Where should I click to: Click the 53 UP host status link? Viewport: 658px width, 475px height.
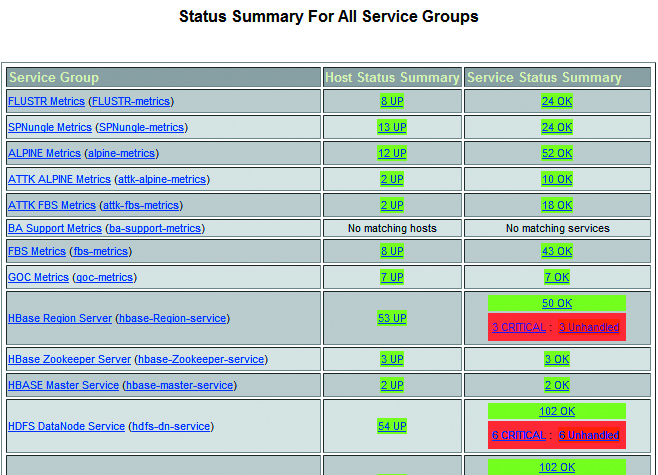(x=392, y=318)
